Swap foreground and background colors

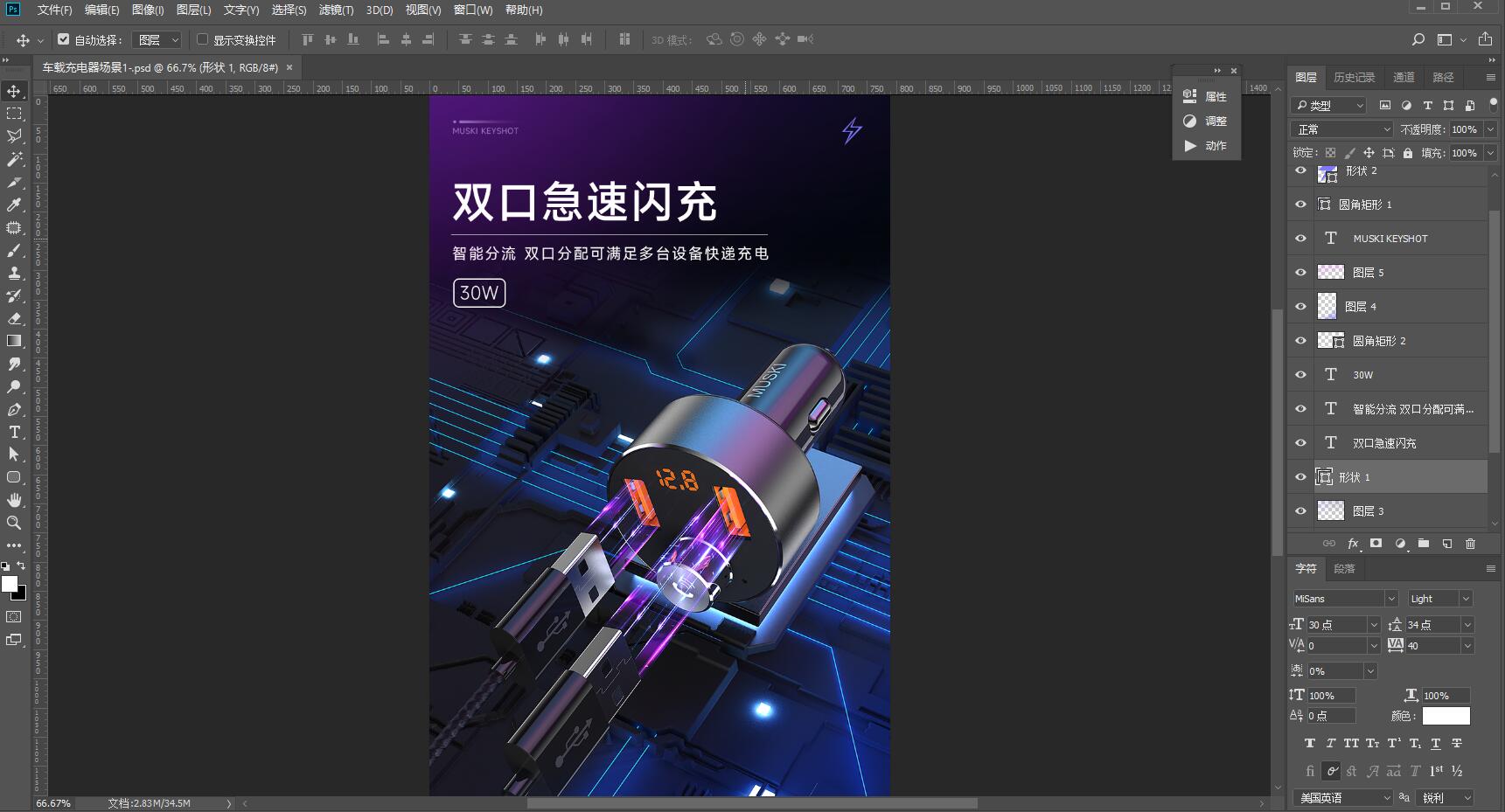[22, 566]
